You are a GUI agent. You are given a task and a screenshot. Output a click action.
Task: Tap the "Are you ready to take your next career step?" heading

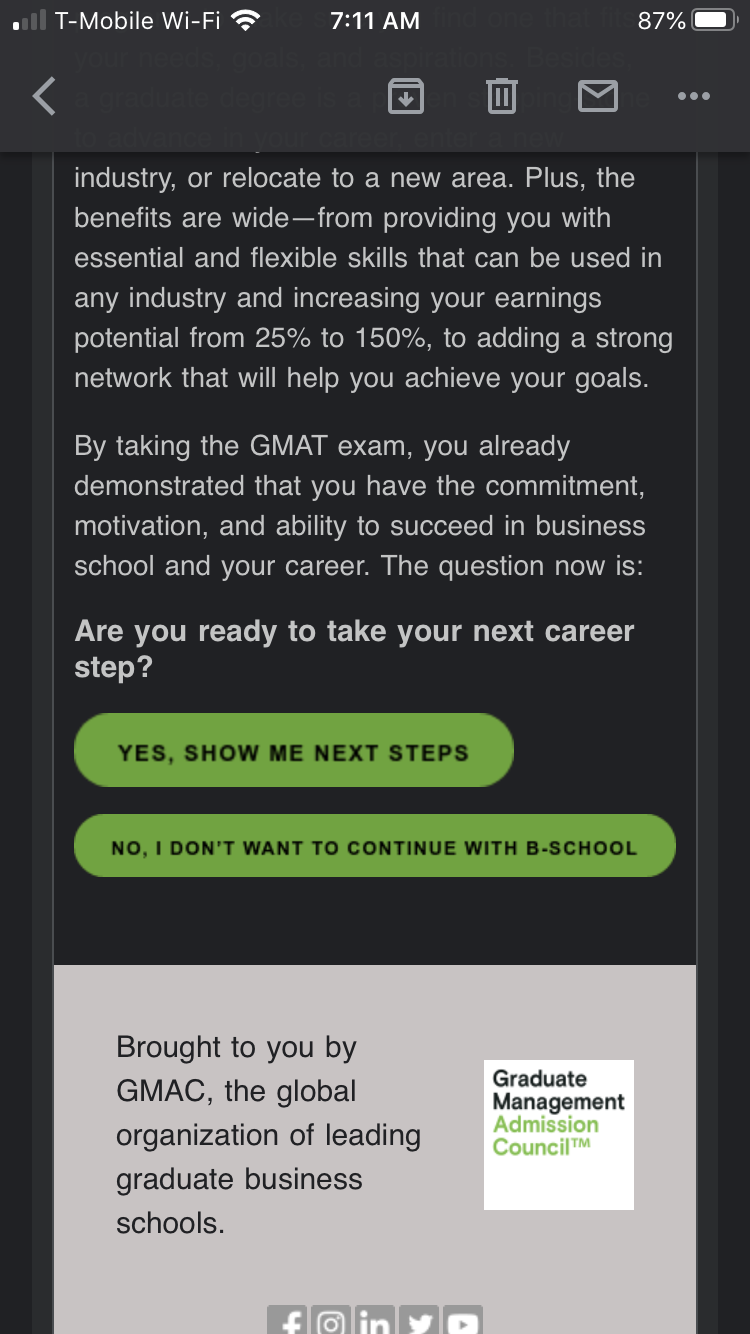tap(354, 649)
